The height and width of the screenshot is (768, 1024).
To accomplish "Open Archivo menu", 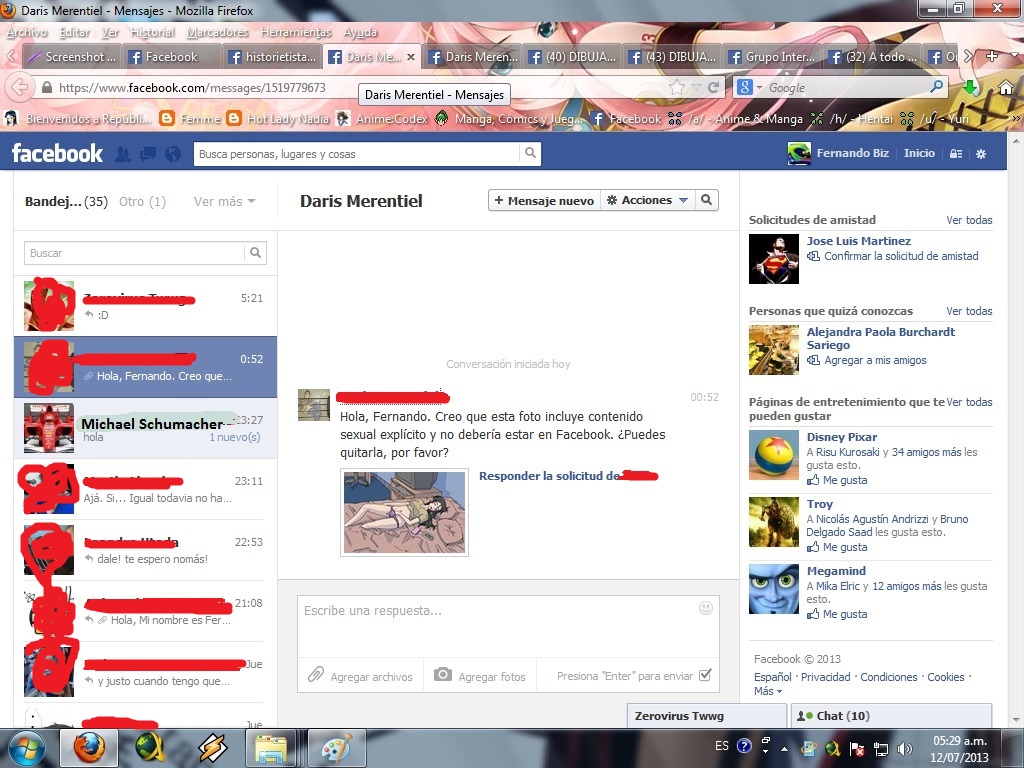I will coord(27,32).
